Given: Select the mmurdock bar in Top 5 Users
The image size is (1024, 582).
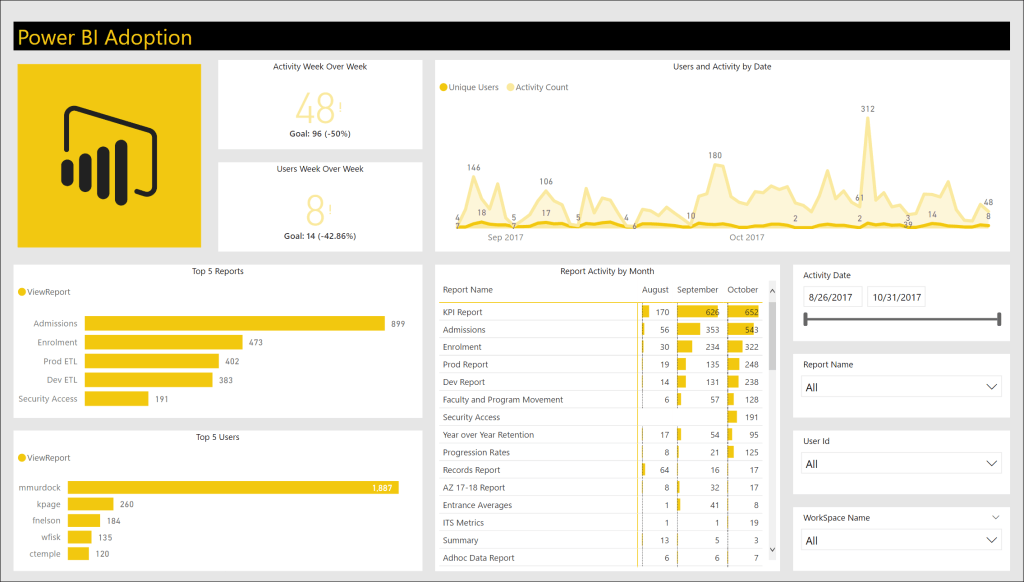Looking at the screenshot, I should (x=233, y=488).
